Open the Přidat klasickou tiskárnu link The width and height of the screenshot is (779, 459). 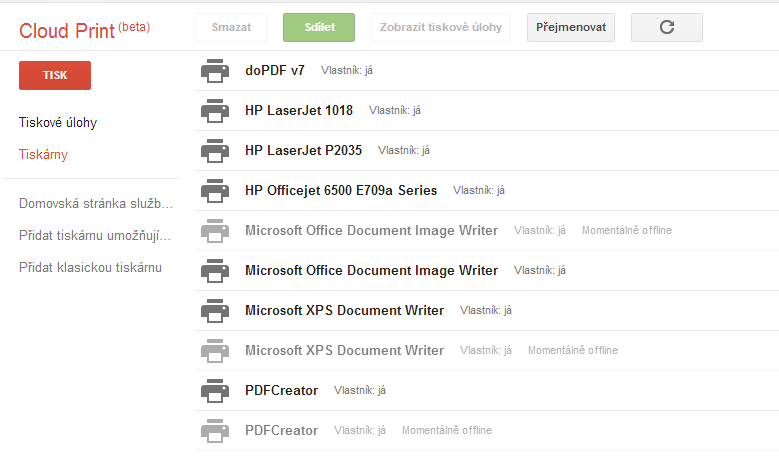[90, 268]
